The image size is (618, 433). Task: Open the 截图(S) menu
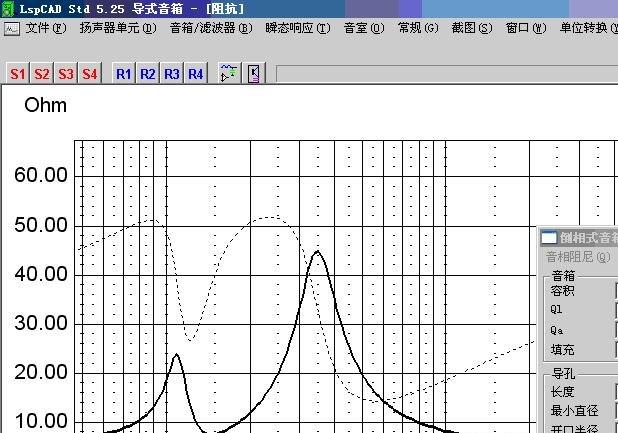pos(472,28)
